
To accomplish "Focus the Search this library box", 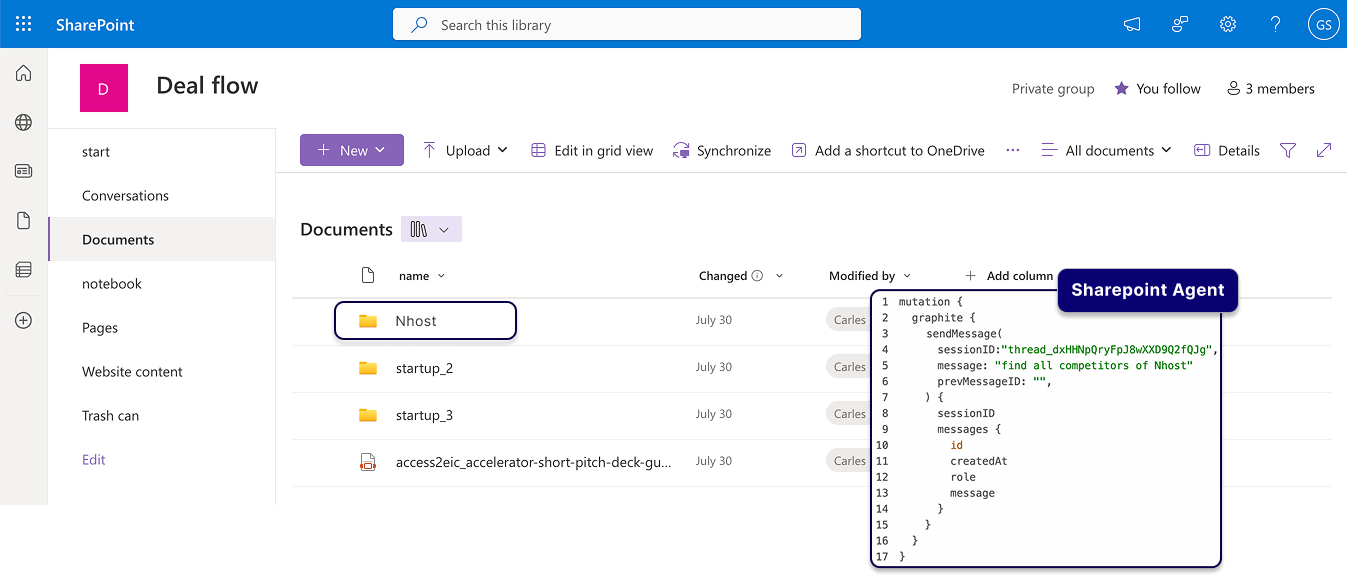I will tap(627, 24).
